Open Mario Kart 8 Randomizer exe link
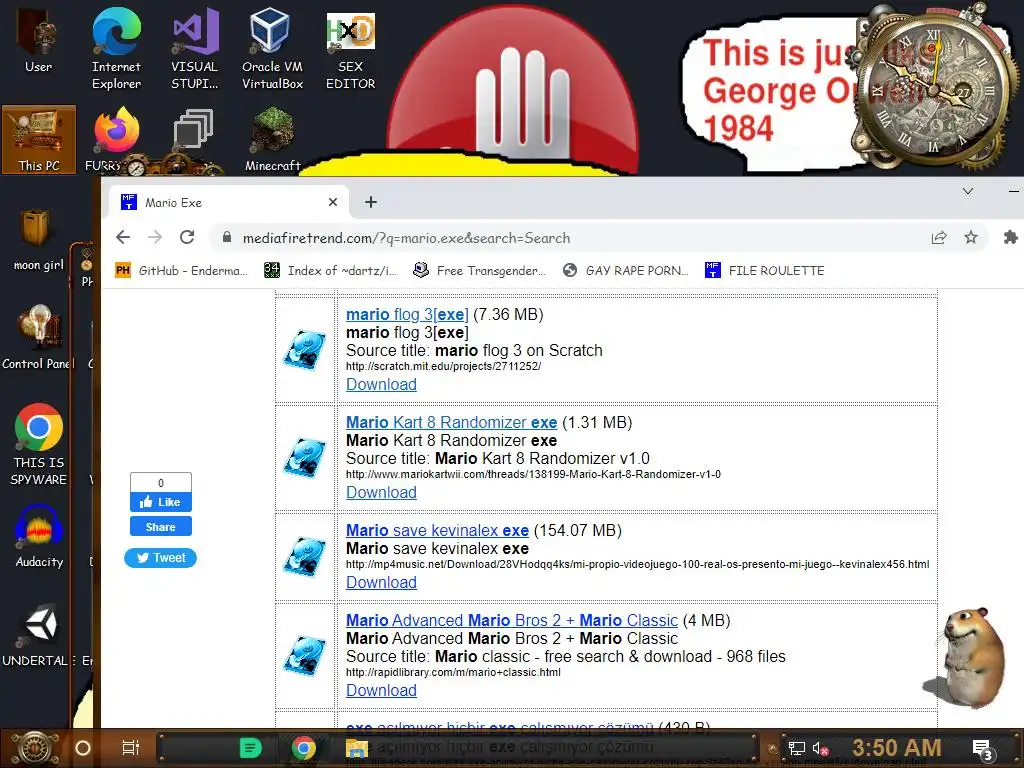 pos(451,423)
